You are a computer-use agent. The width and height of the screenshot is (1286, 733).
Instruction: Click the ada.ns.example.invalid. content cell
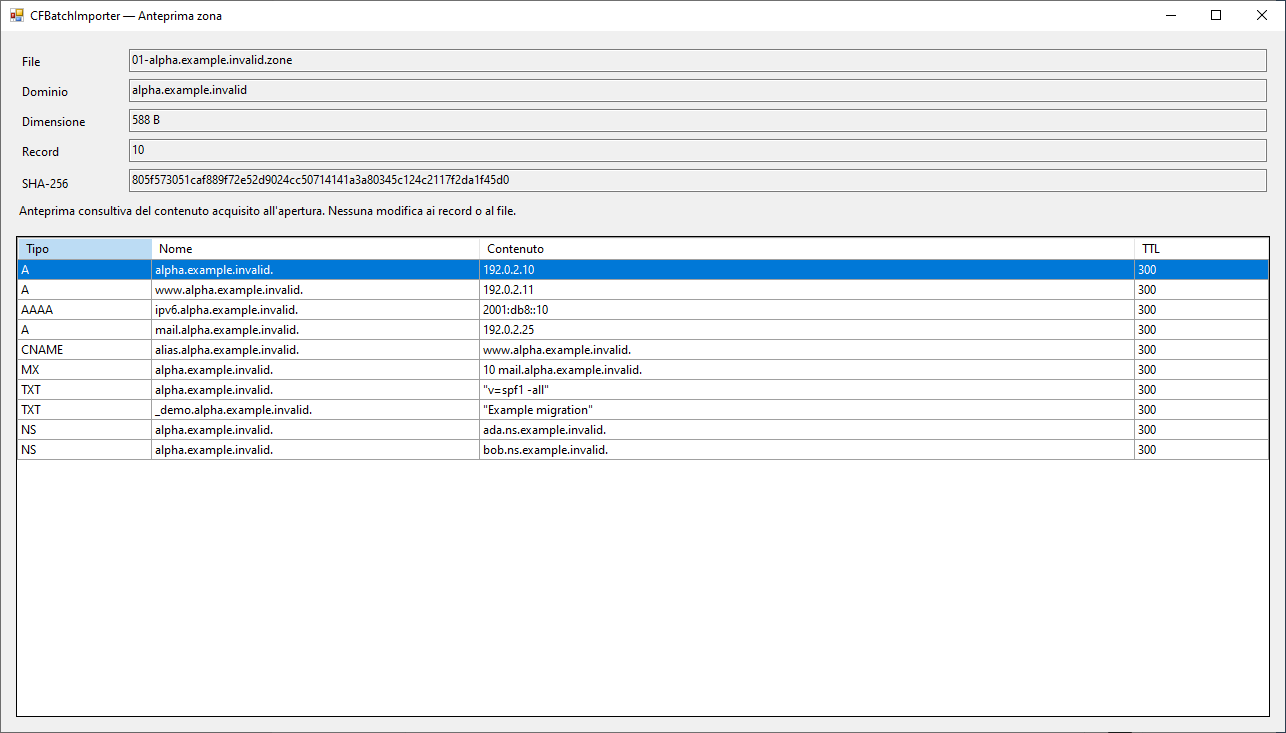(807, 430)
